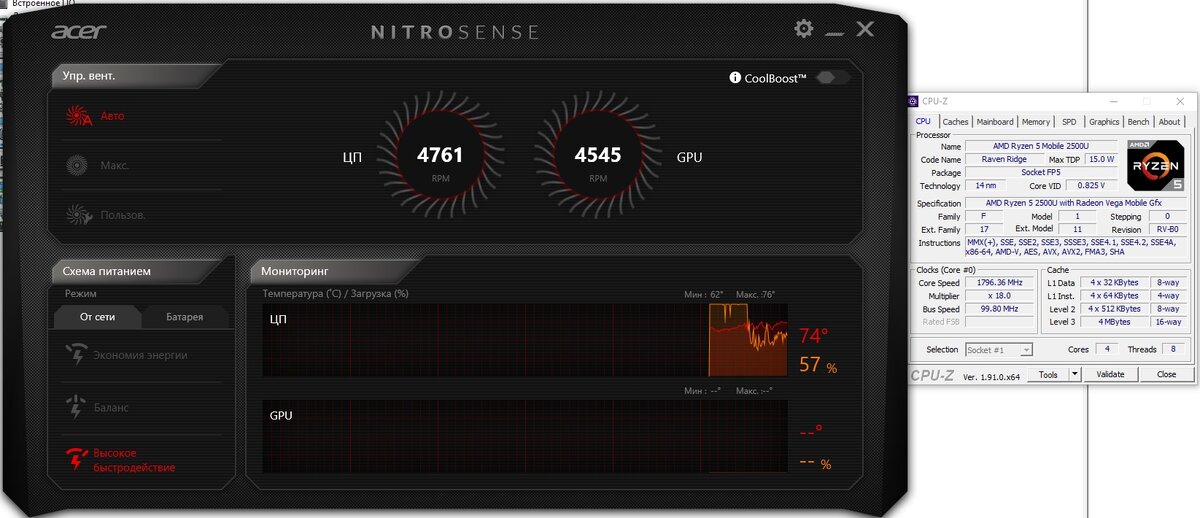Click the L1 Data 4 x 32 KBytes value
Viewport: 1200px width, 518px height.
click(x=1112, y=283)
